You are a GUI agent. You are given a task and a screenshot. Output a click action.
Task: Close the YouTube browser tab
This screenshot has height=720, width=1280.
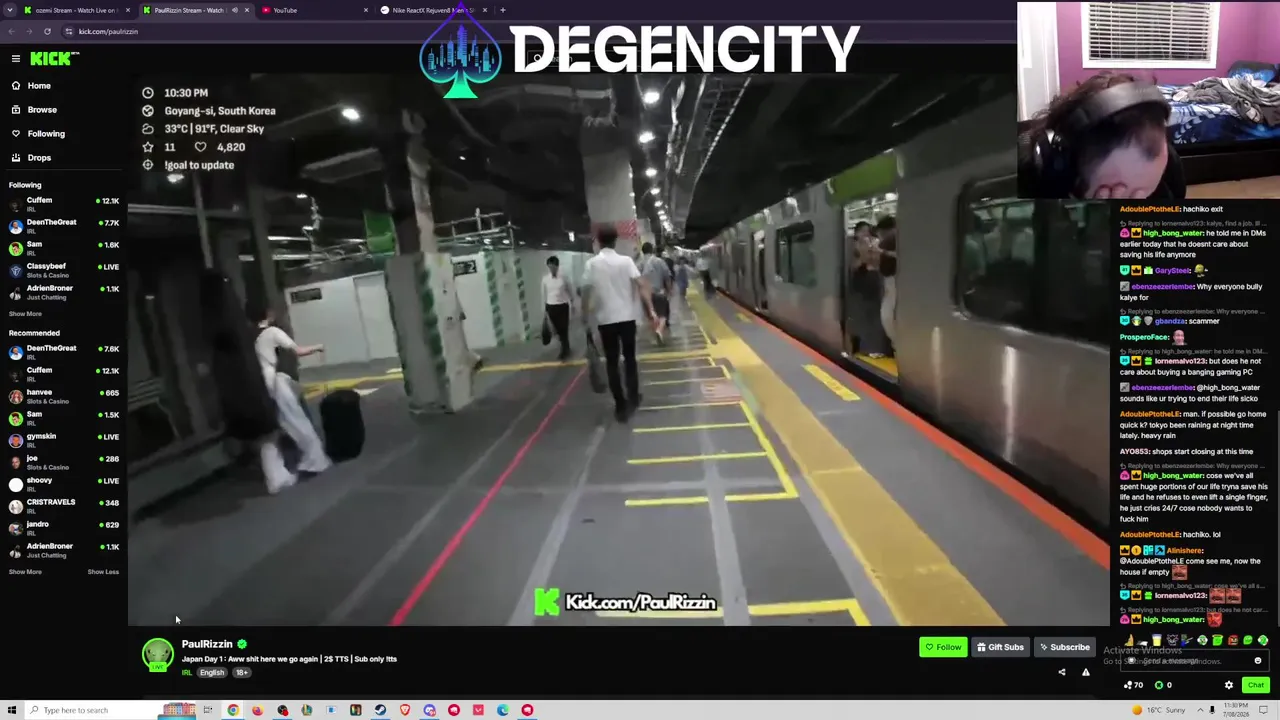365,10
